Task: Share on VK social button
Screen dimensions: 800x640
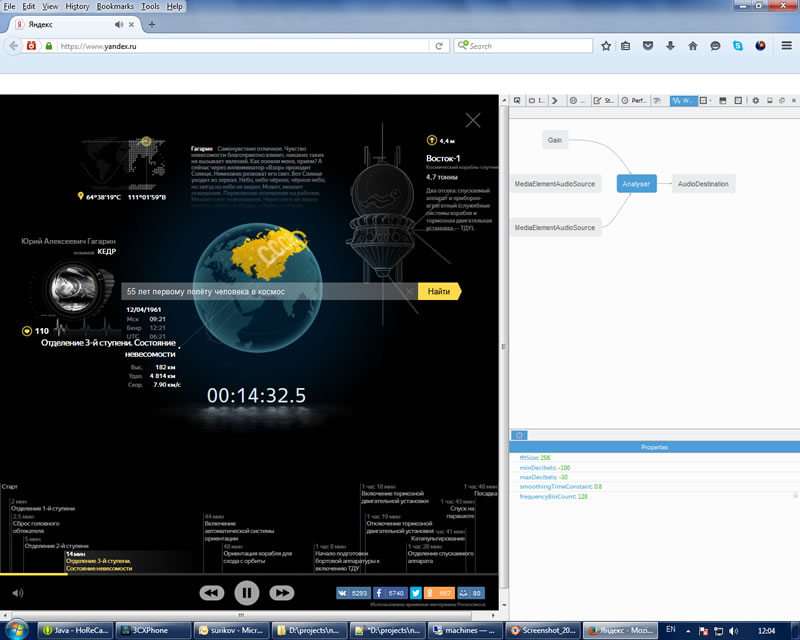Action: click(353, 593)
